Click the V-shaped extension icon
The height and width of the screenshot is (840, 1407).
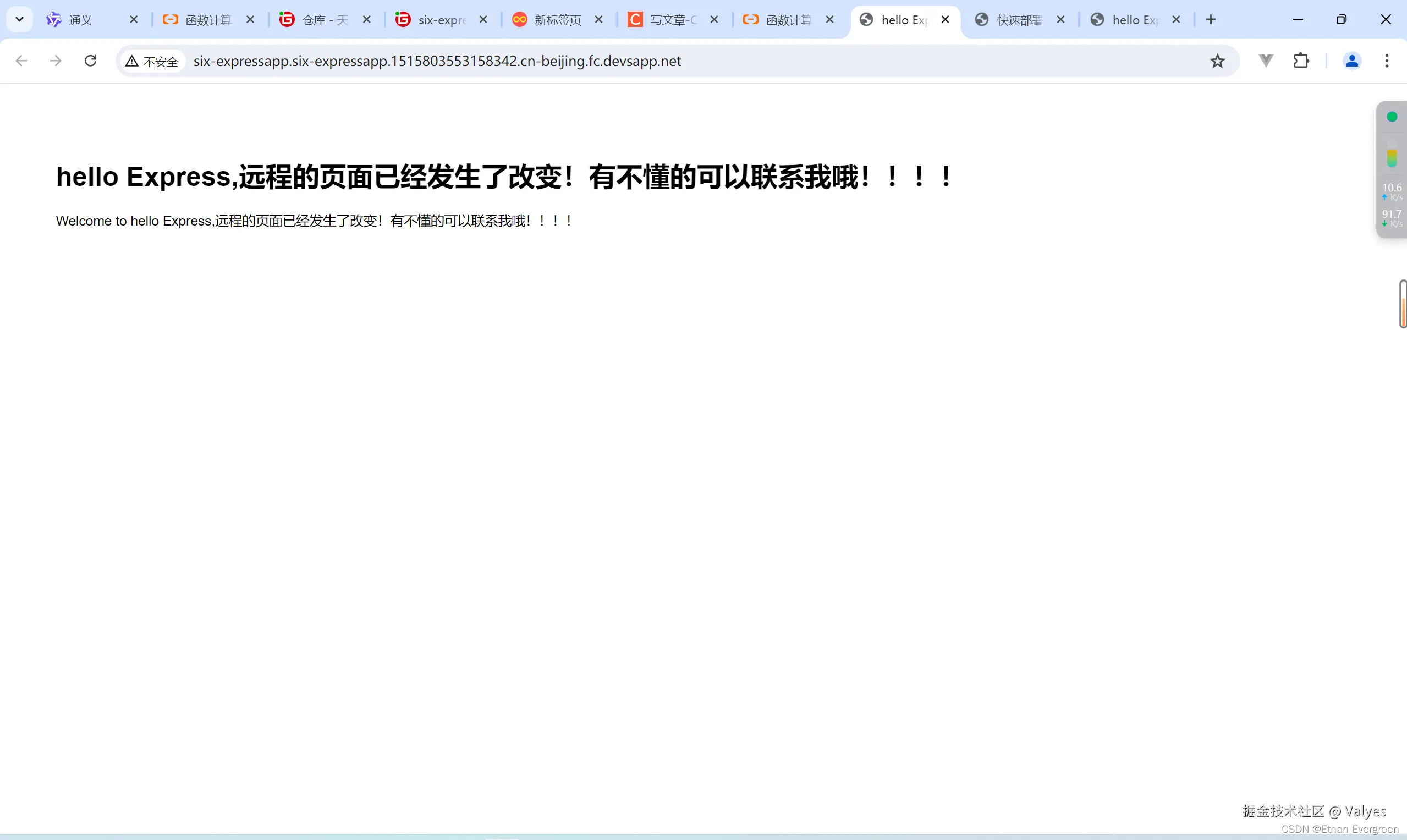(1266, 61)
